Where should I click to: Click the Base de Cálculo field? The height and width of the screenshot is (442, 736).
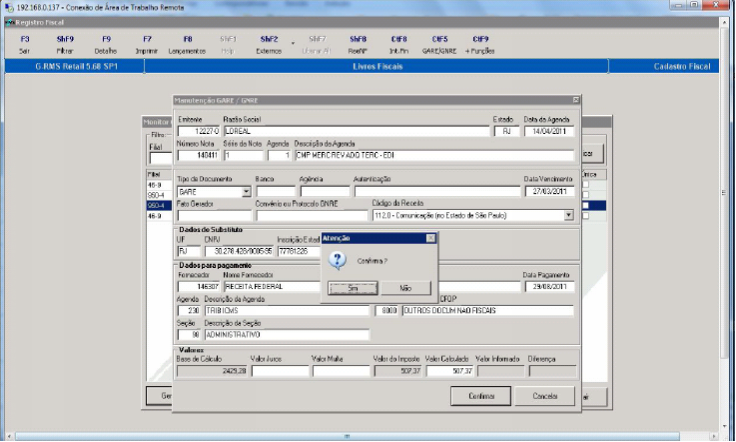tap(212, 371)
